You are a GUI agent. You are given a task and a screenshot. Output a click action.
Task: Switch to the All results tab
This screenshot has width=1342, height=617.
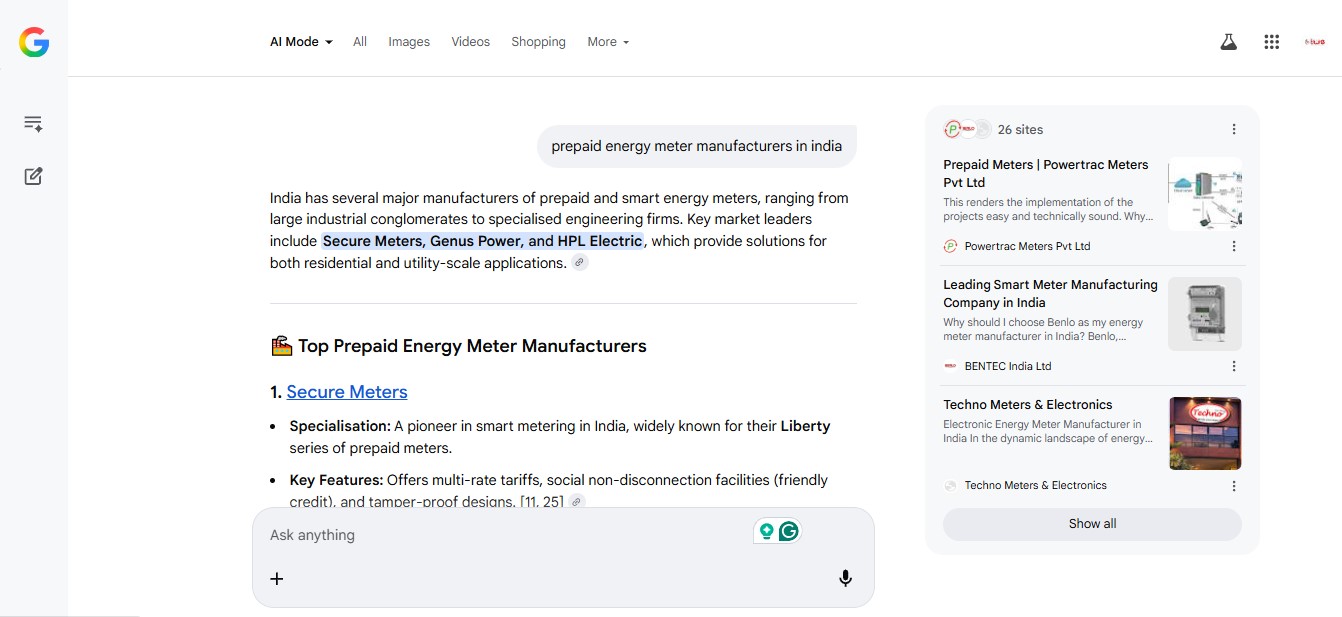tap(360, 42)
